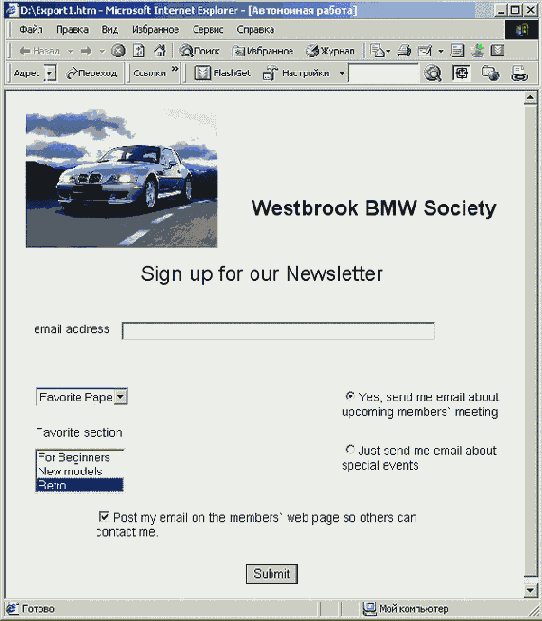This screenshot has height=621, width=542.
Task: Open the Favorites (Избранное) toolbar button
Action: coord(263,51)
